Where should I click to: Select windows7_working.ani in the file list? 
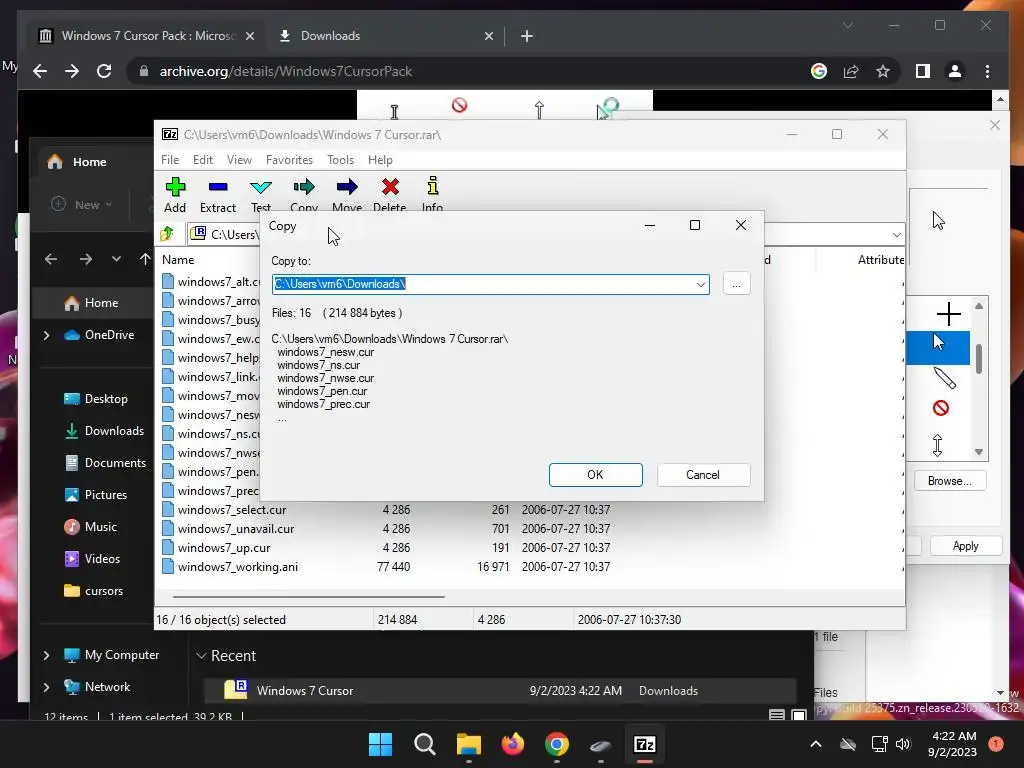238,566
